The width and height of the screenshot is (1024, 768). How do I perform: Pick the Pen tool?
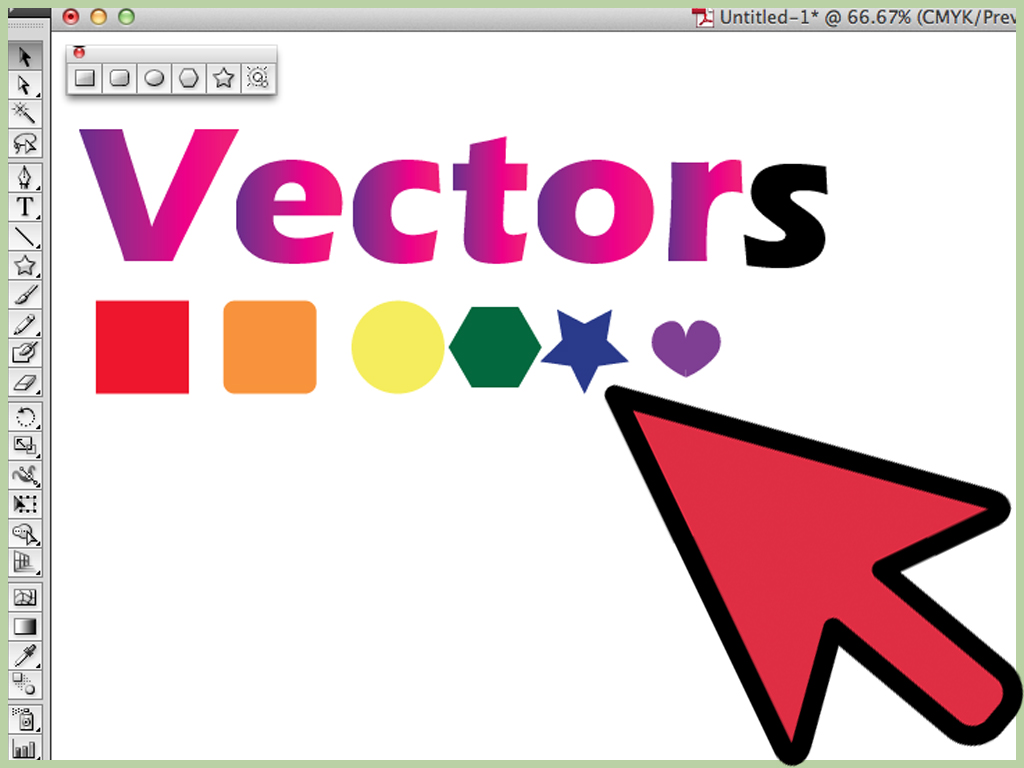pos(25,175)
